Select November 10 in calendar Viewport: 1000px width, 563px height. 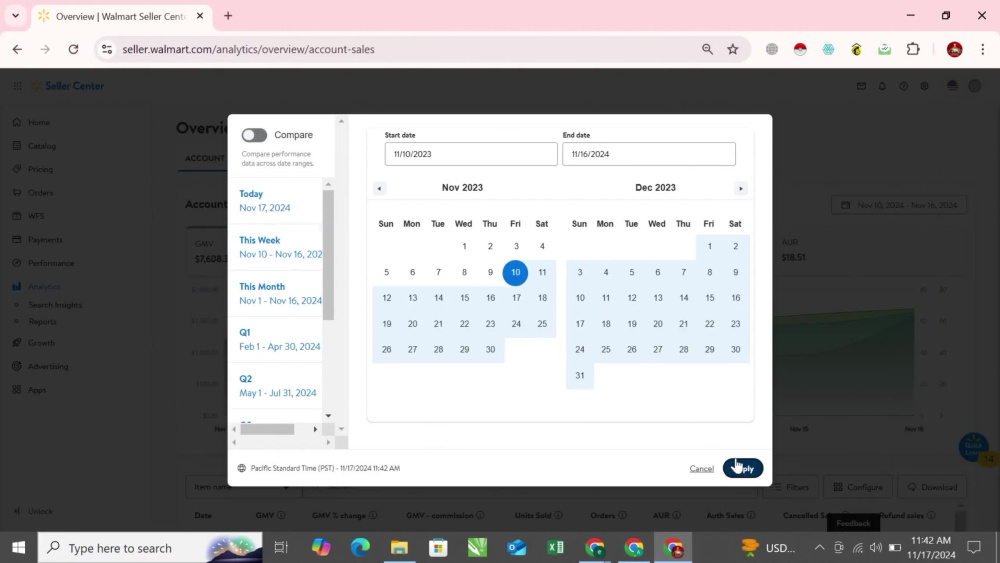click(x=515, y=272)
